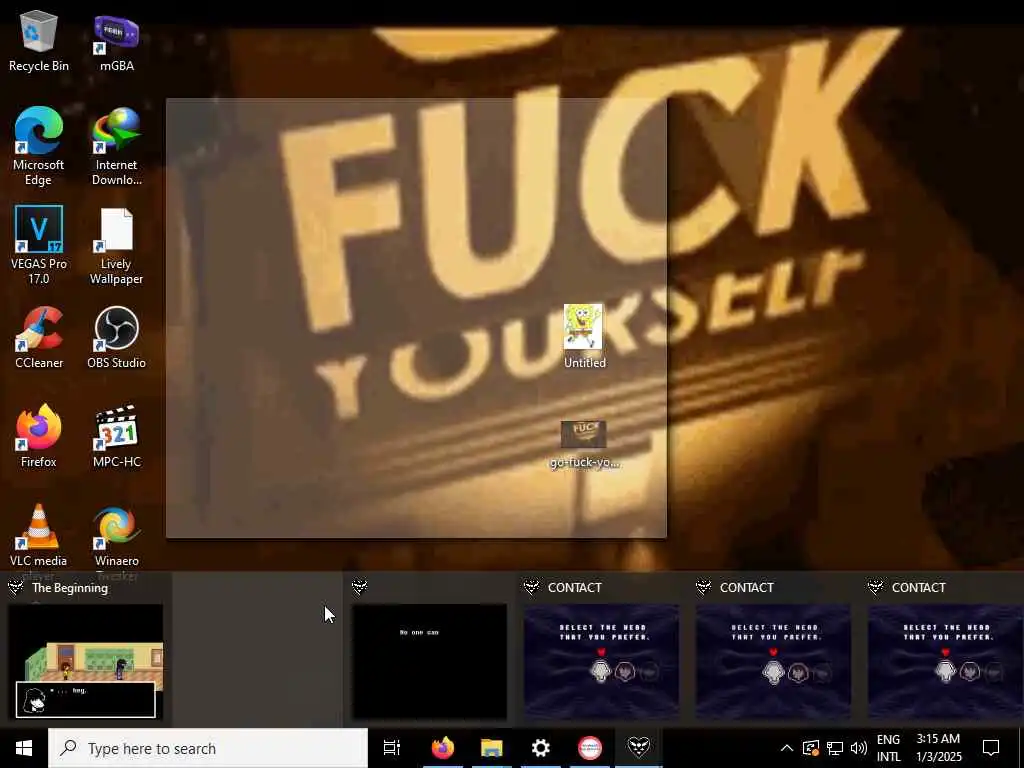Select the last CONTACT window preview
The width and height of the screenshot is (1024, 768).
pos(945,650)
